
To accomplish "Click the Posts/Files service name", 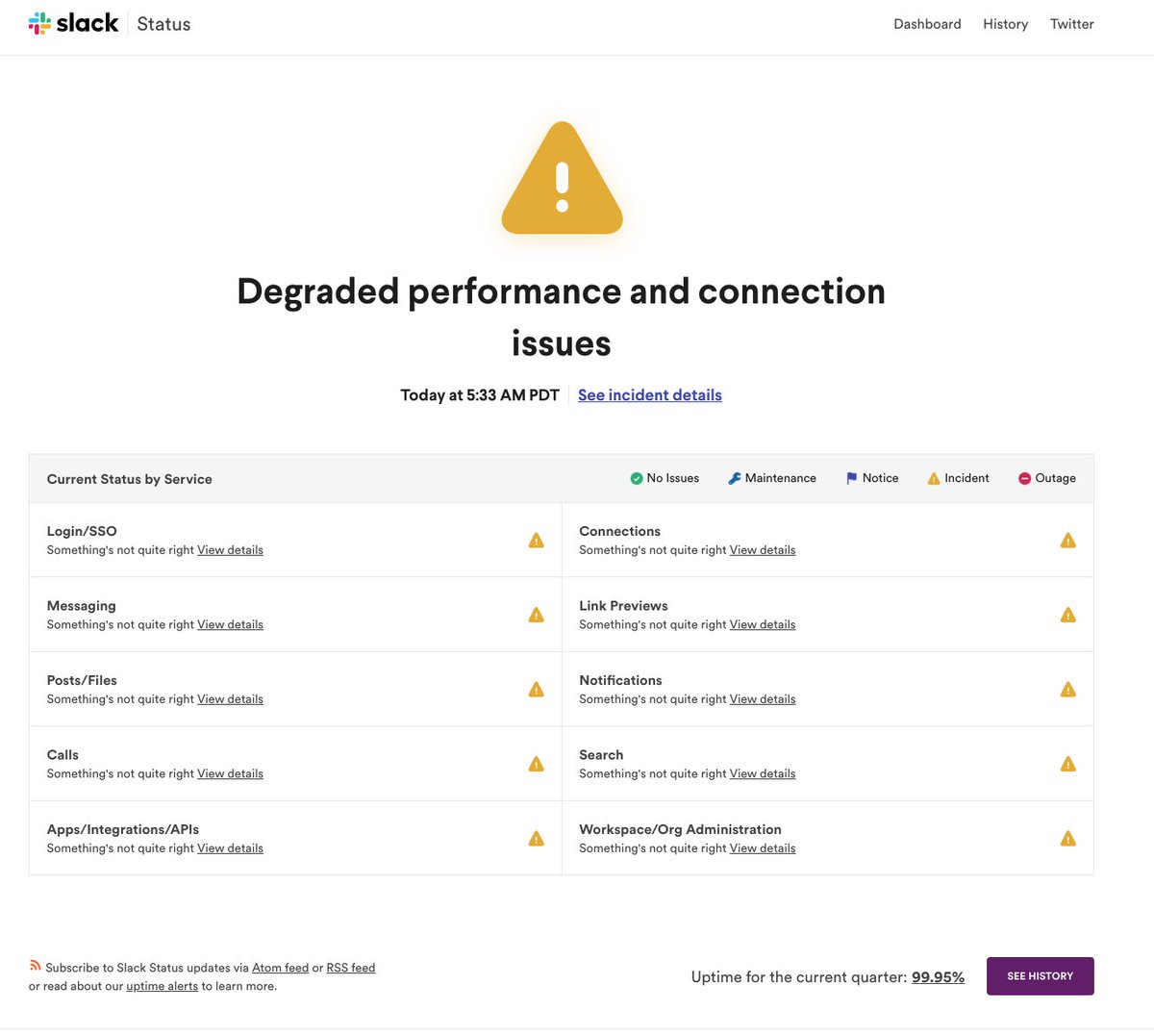I will pos(82,680).
